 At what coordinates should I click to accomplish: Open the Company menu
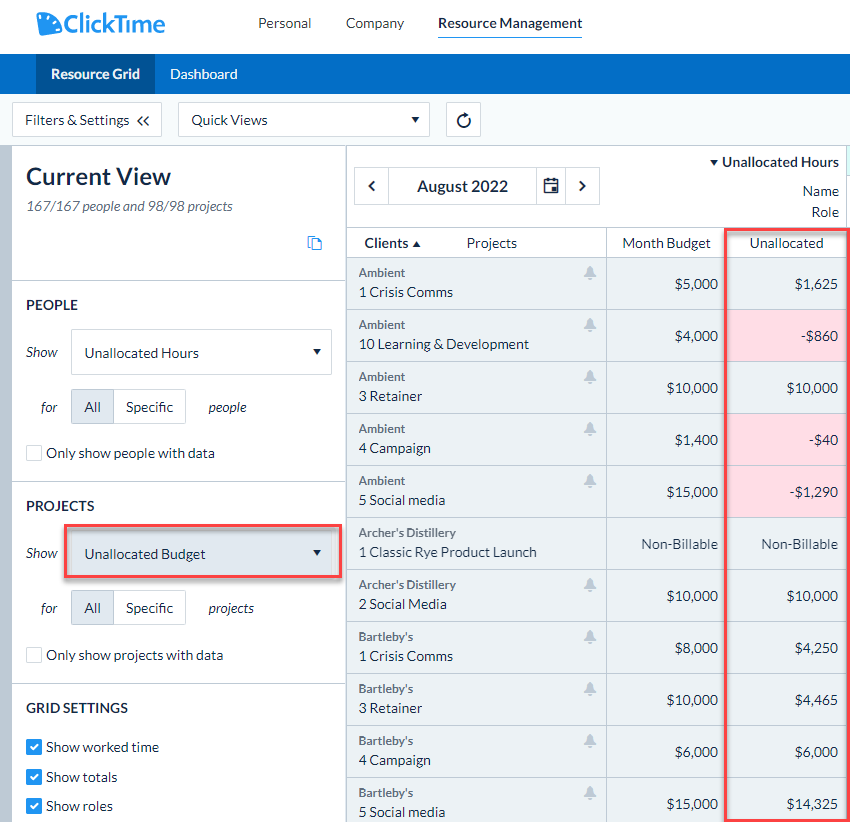point(374,23)
